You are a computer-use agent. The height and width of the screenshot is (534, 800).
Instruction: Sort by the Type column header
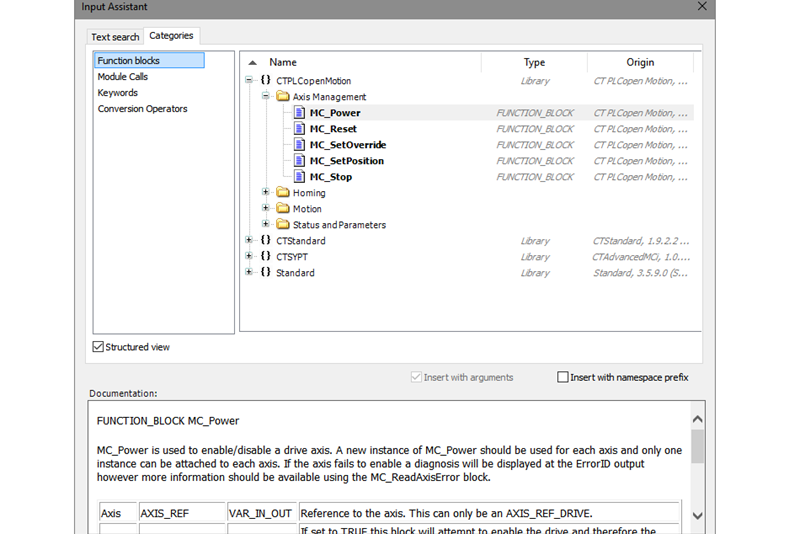[534, 62]
